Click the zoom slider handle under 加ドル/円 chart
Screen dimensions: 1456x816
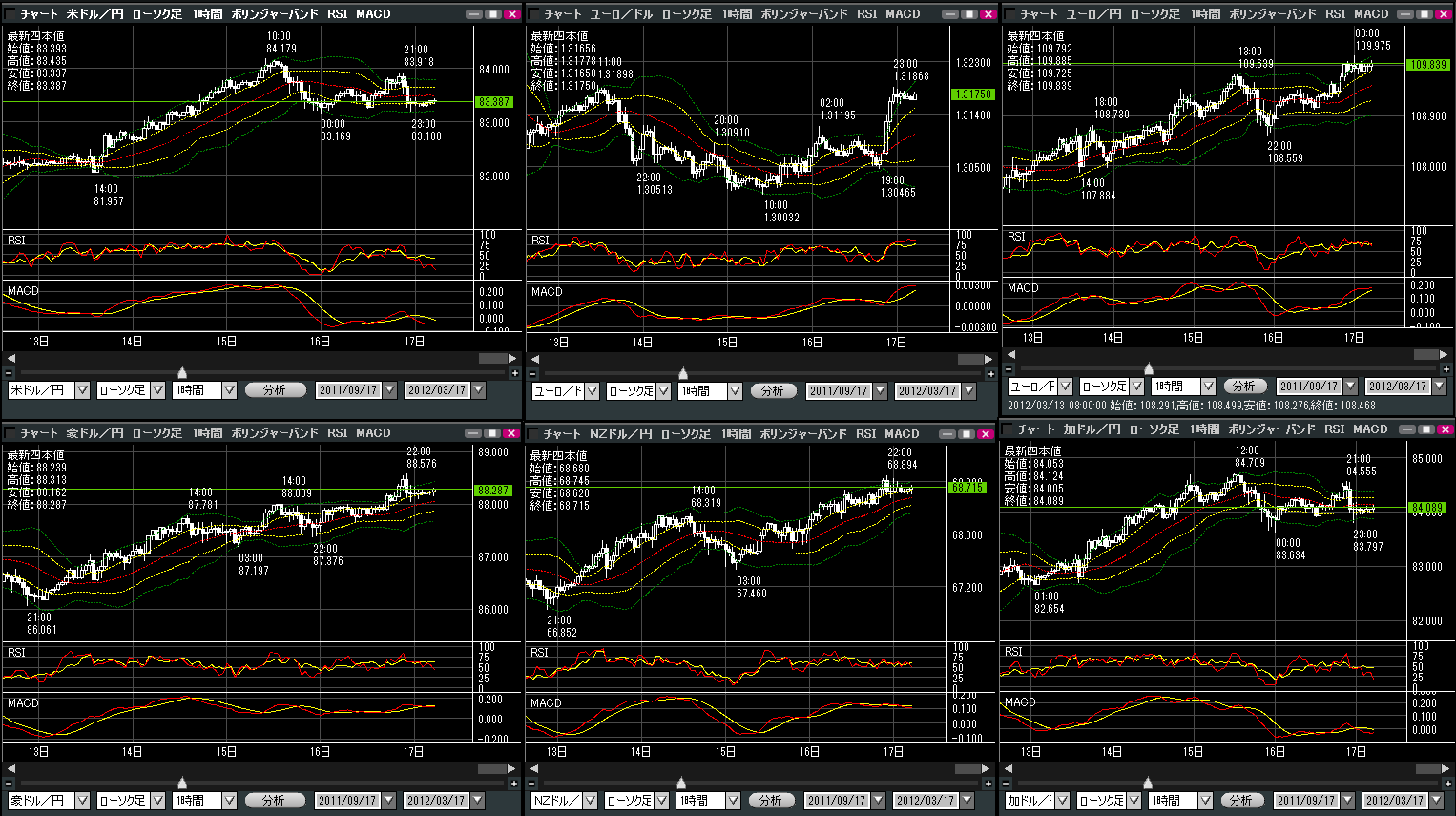(x=1148, y=784)
